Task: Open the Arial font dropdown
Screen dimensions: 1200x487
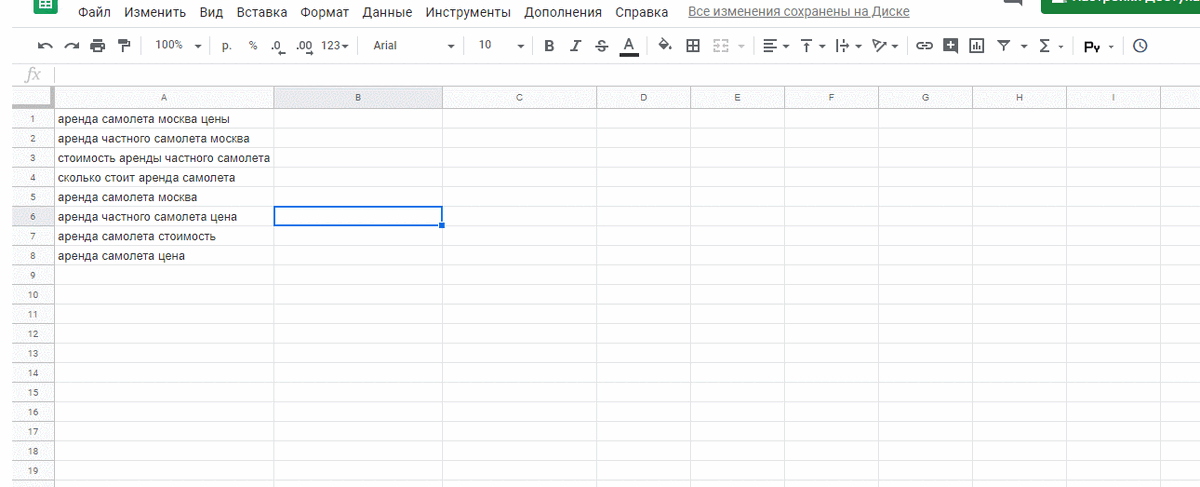Action: 413,46
